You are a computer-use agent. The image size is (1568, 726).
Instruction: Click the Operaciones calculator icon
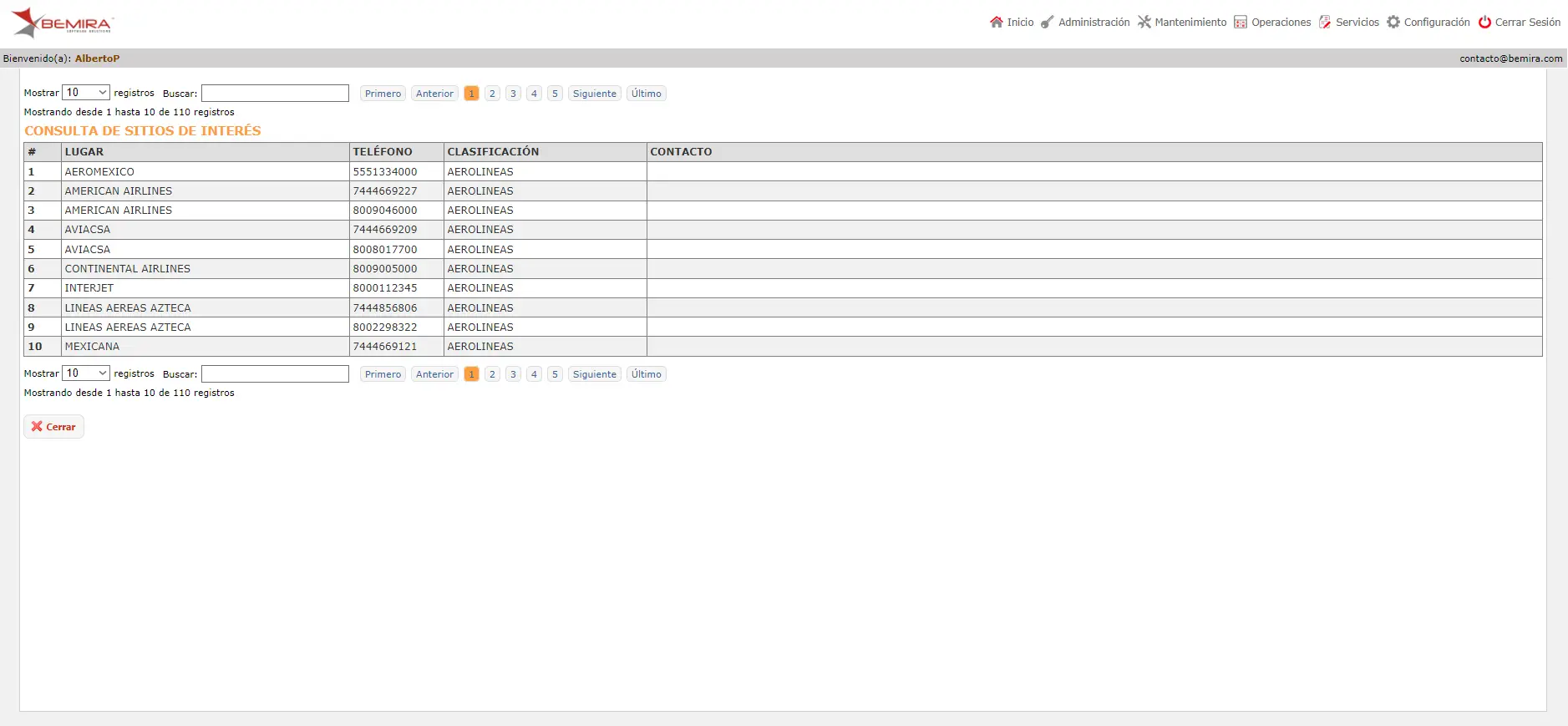pos(1241,23)
